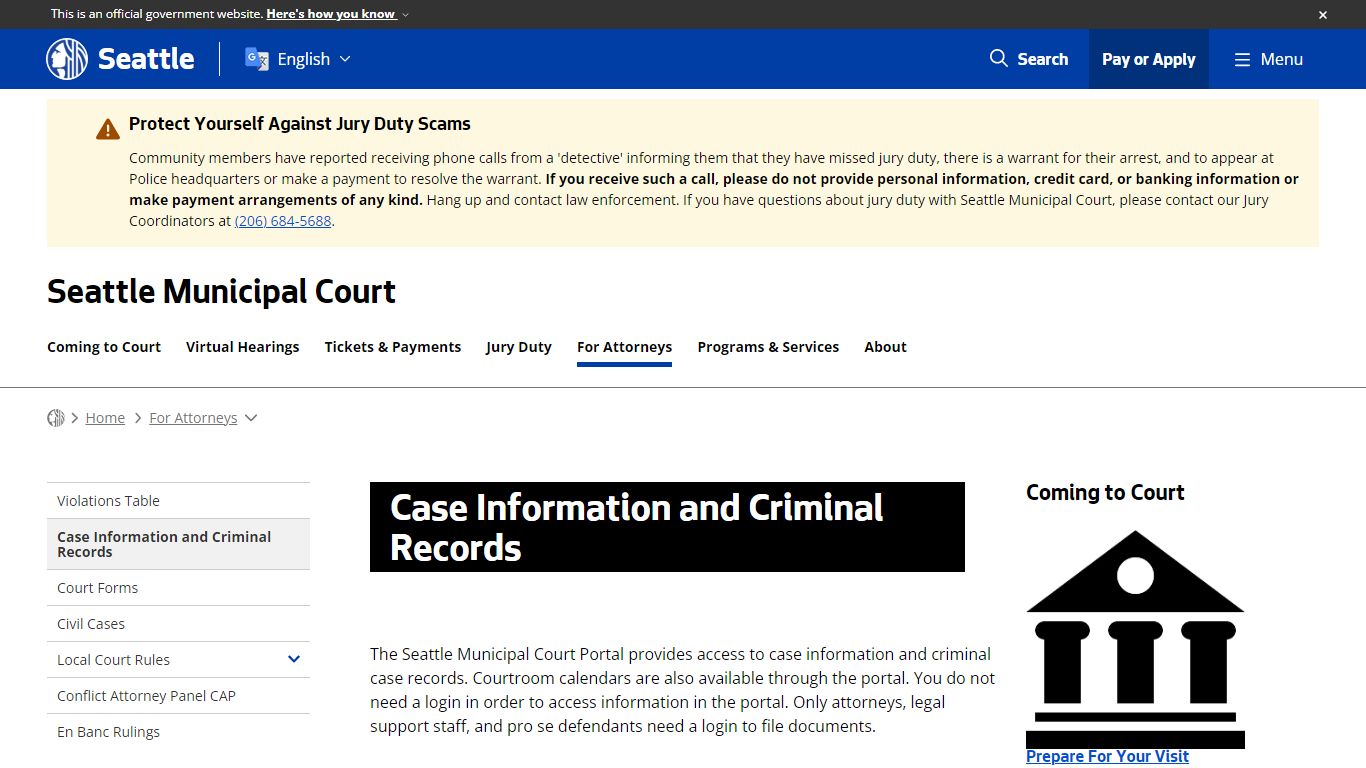This screenshot has width=1366, height=768.
Task: Click the jury scam warning triangle icon
Action: [108, 129]
